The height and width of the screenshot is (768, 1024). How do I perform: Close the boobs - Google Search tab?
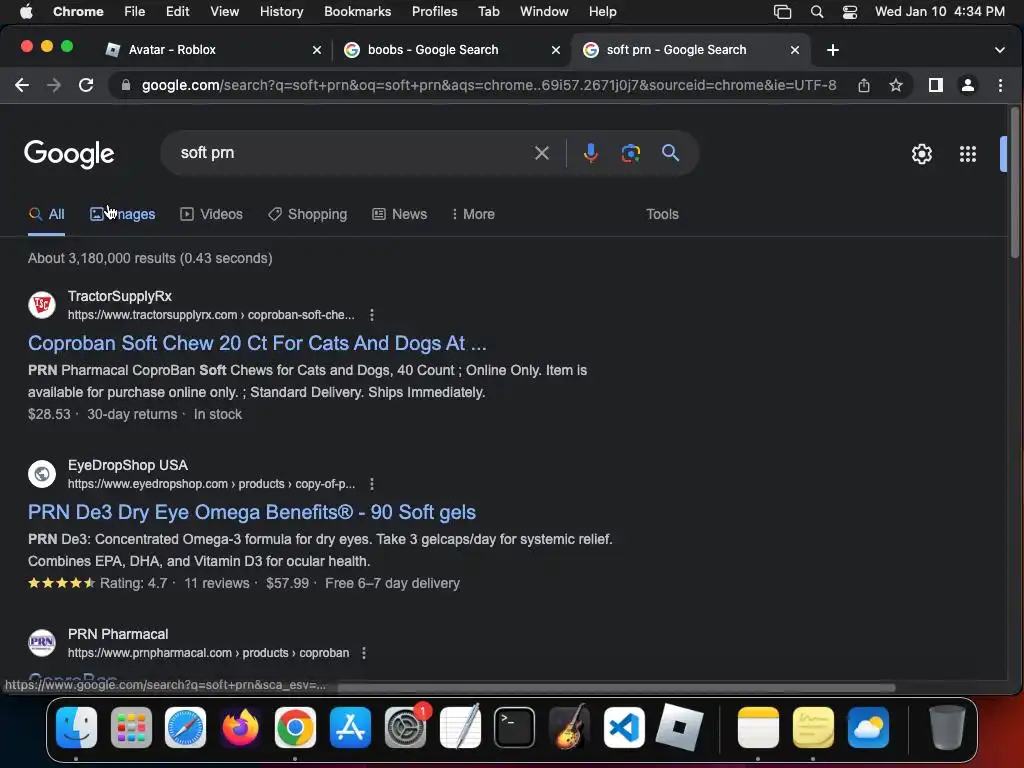pos(556,50)
